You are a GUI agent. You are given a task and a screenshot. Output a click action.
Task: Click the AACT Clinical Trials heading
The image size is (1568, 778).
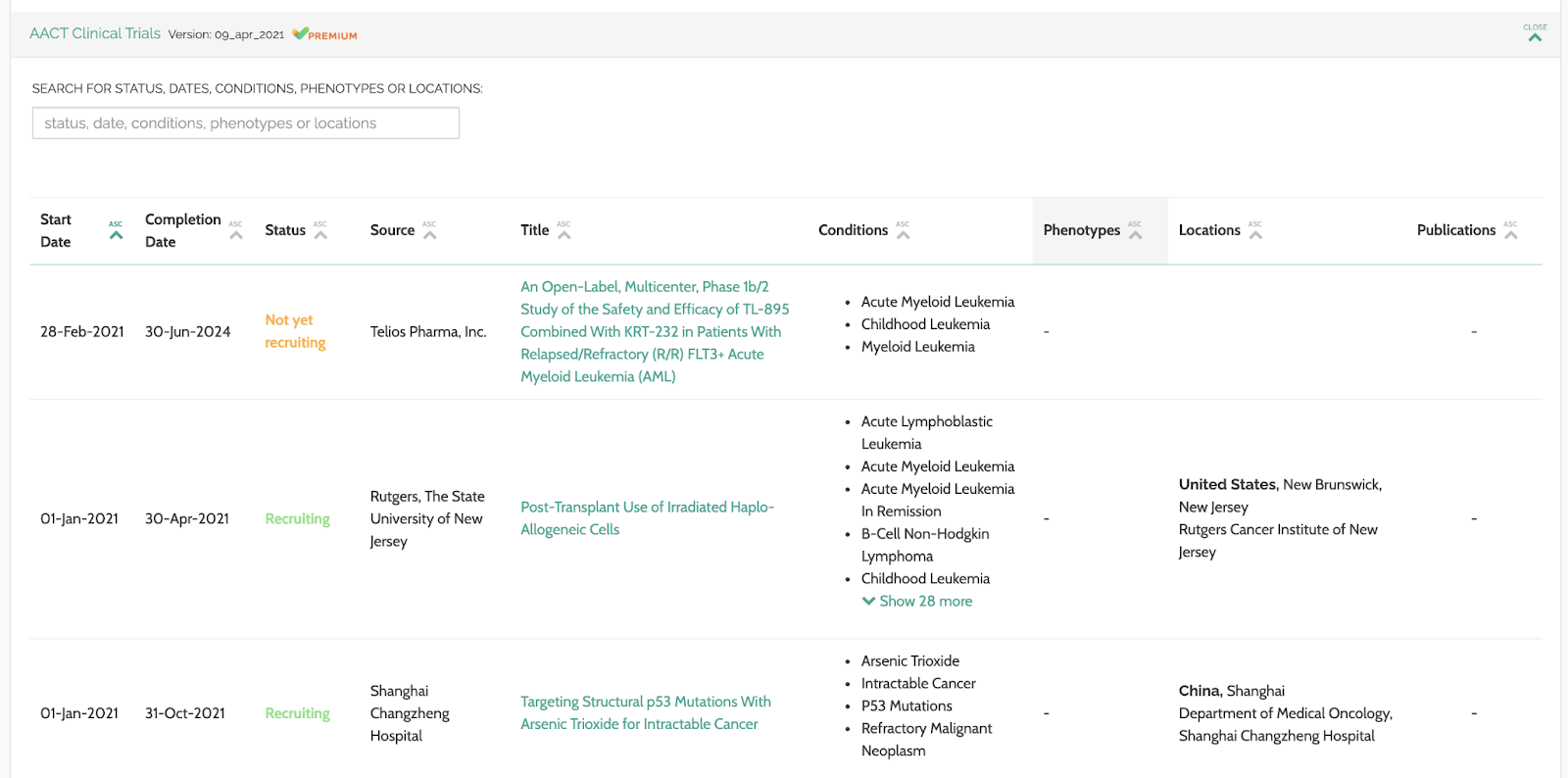coord(95,33)
